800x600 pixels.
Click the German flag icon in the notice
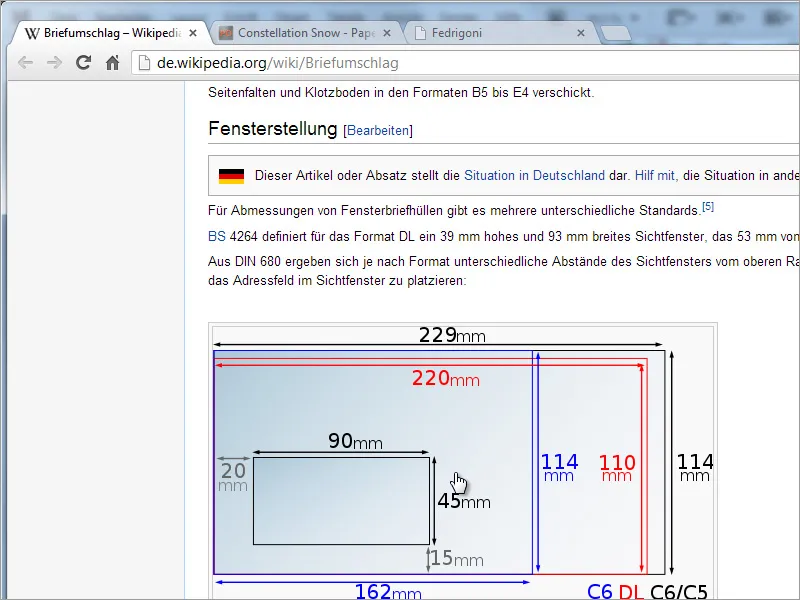pos(231,176)
